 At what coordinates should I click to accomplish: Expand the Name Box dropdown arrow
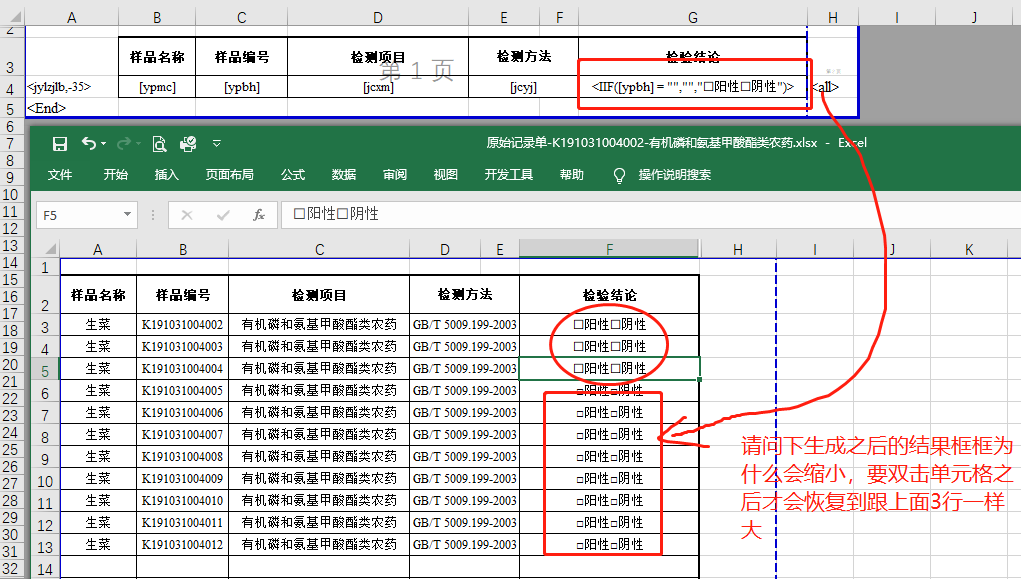point(127,214)
